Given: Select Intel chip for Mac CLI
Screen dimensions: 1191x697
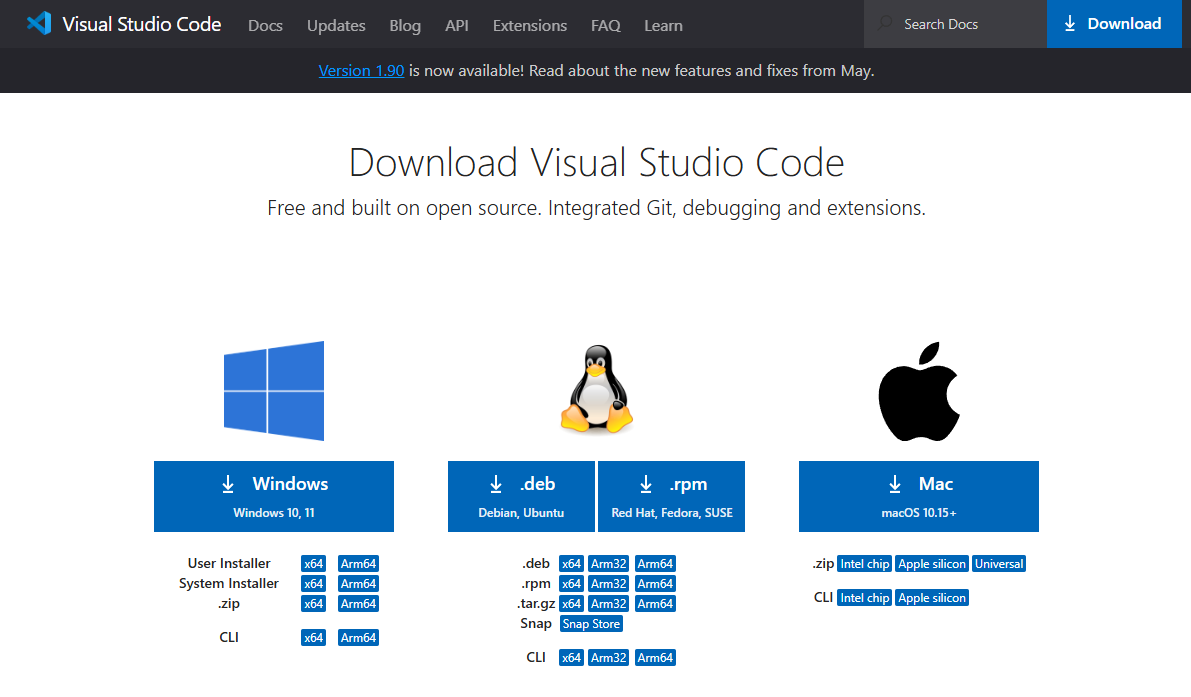Looking at the screenshot, I should [x=864, y=598].
